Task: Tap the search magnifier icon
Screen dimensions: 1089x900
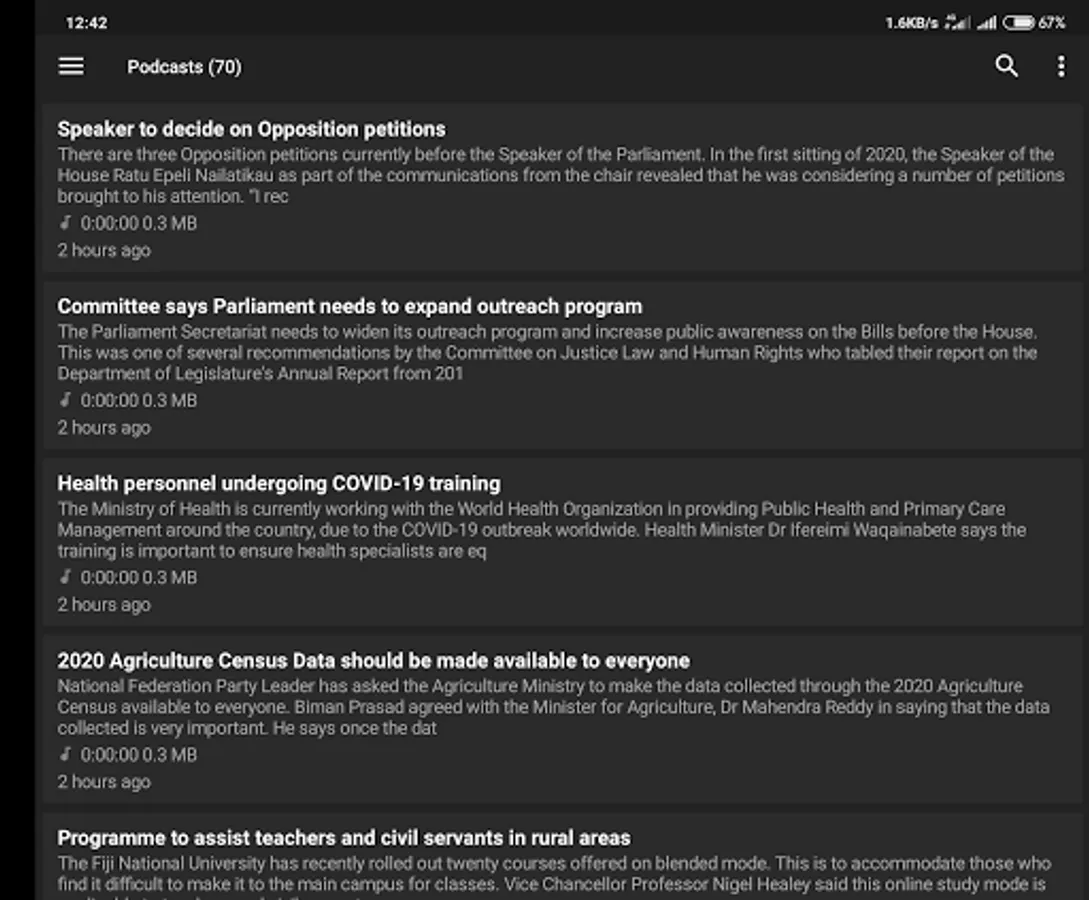Action: tap(1006, 66)
